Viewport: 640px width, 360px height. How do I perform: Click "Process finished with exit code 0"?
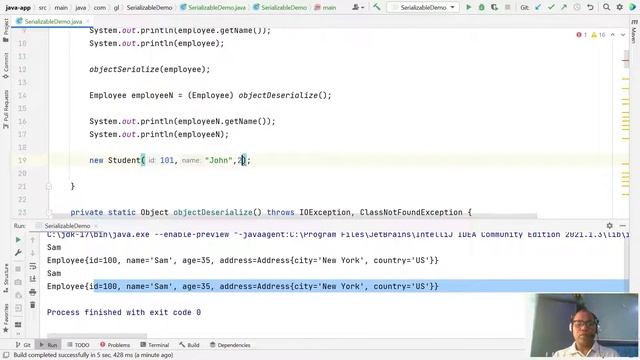124,312
